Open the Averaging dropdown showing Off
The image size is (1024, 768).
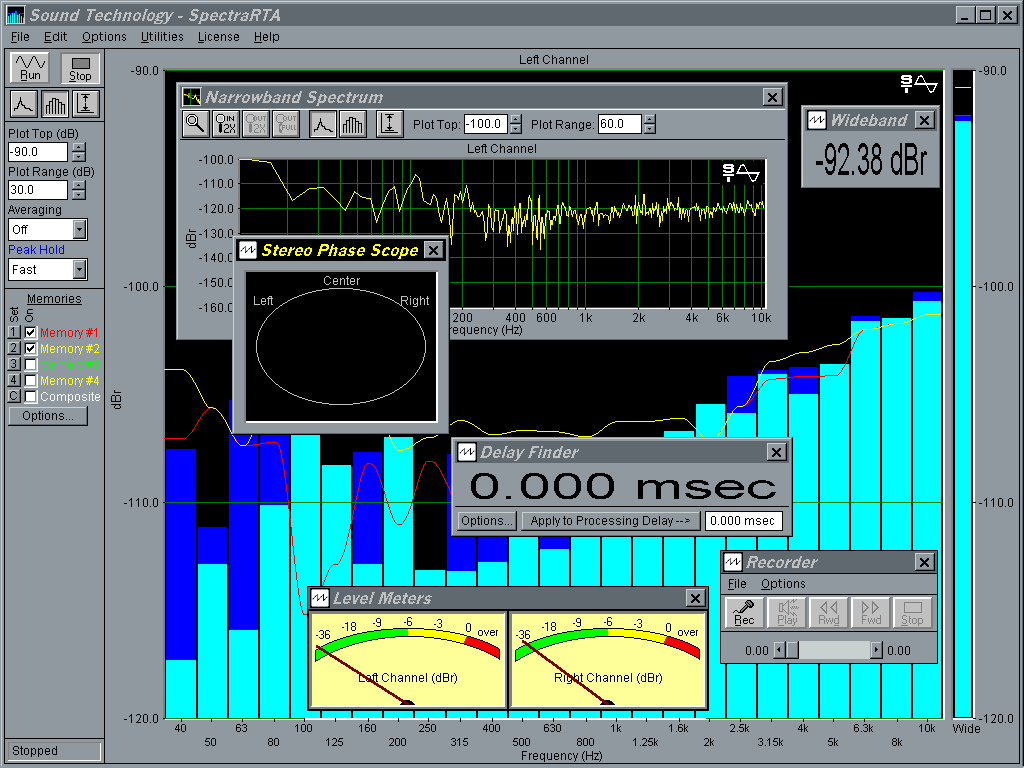(x=80, y=230)
